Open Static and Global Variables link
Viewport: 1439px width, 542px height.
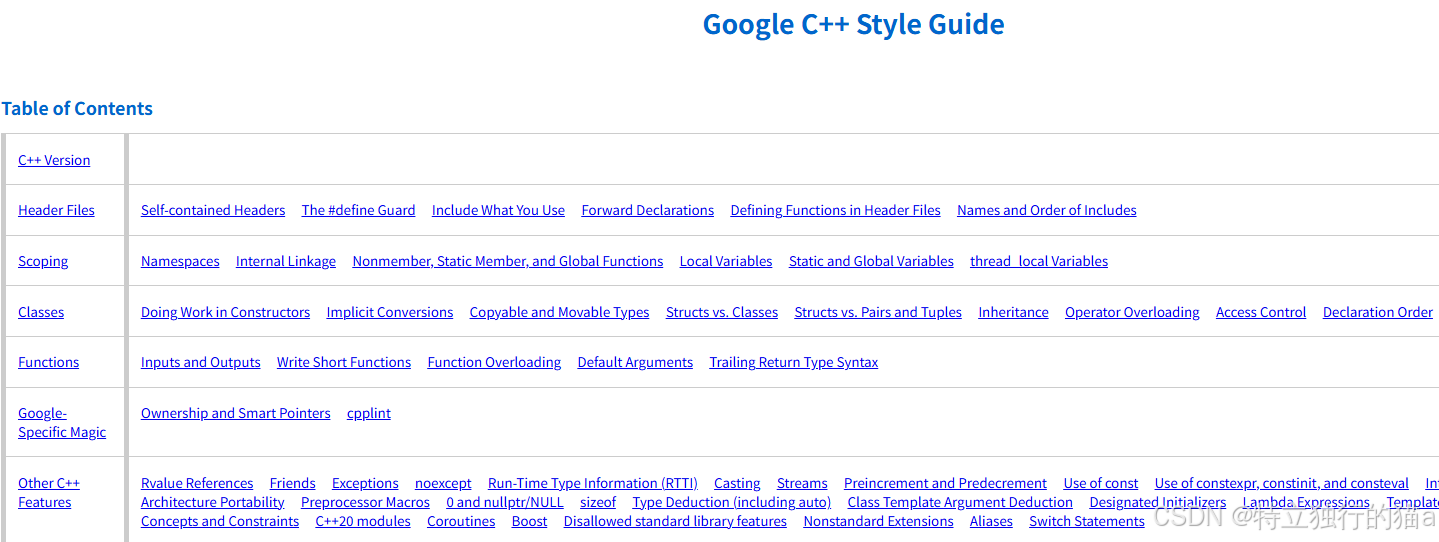pyautogui.click(x=871, y=261)
